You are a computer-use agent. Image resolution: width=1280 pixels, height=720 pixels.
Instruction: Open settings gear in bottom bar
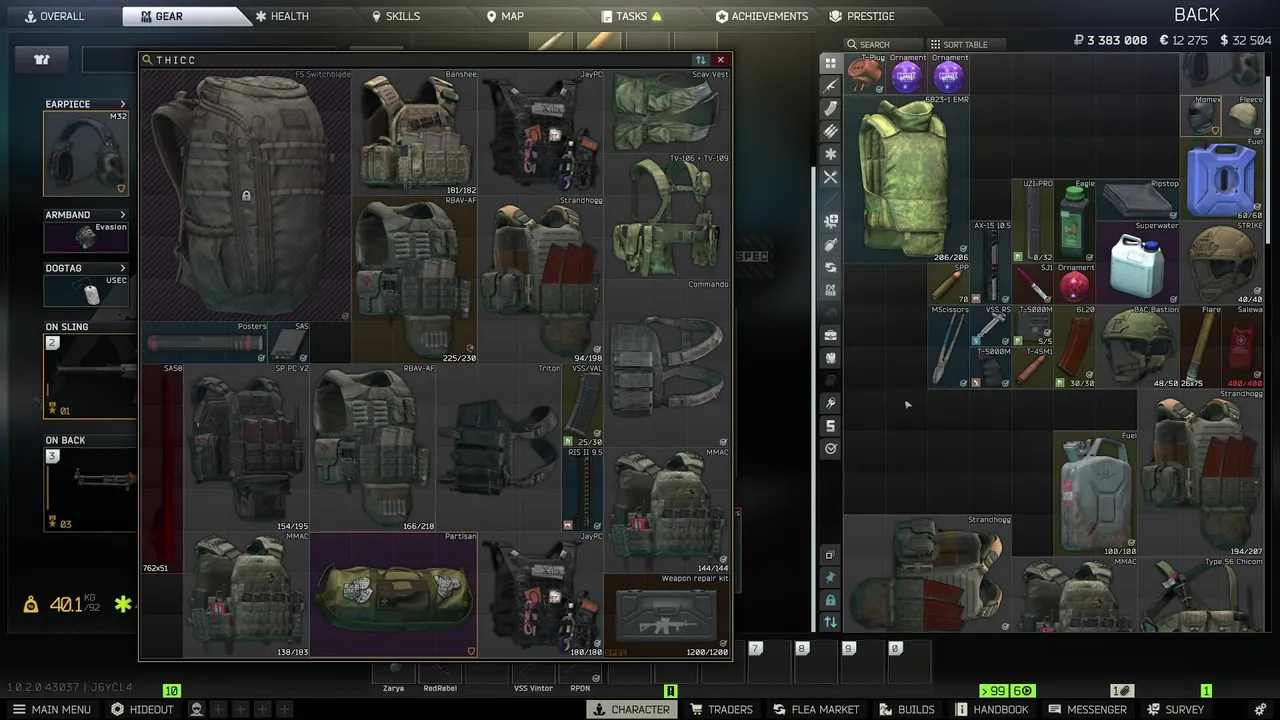point(1260,709)
